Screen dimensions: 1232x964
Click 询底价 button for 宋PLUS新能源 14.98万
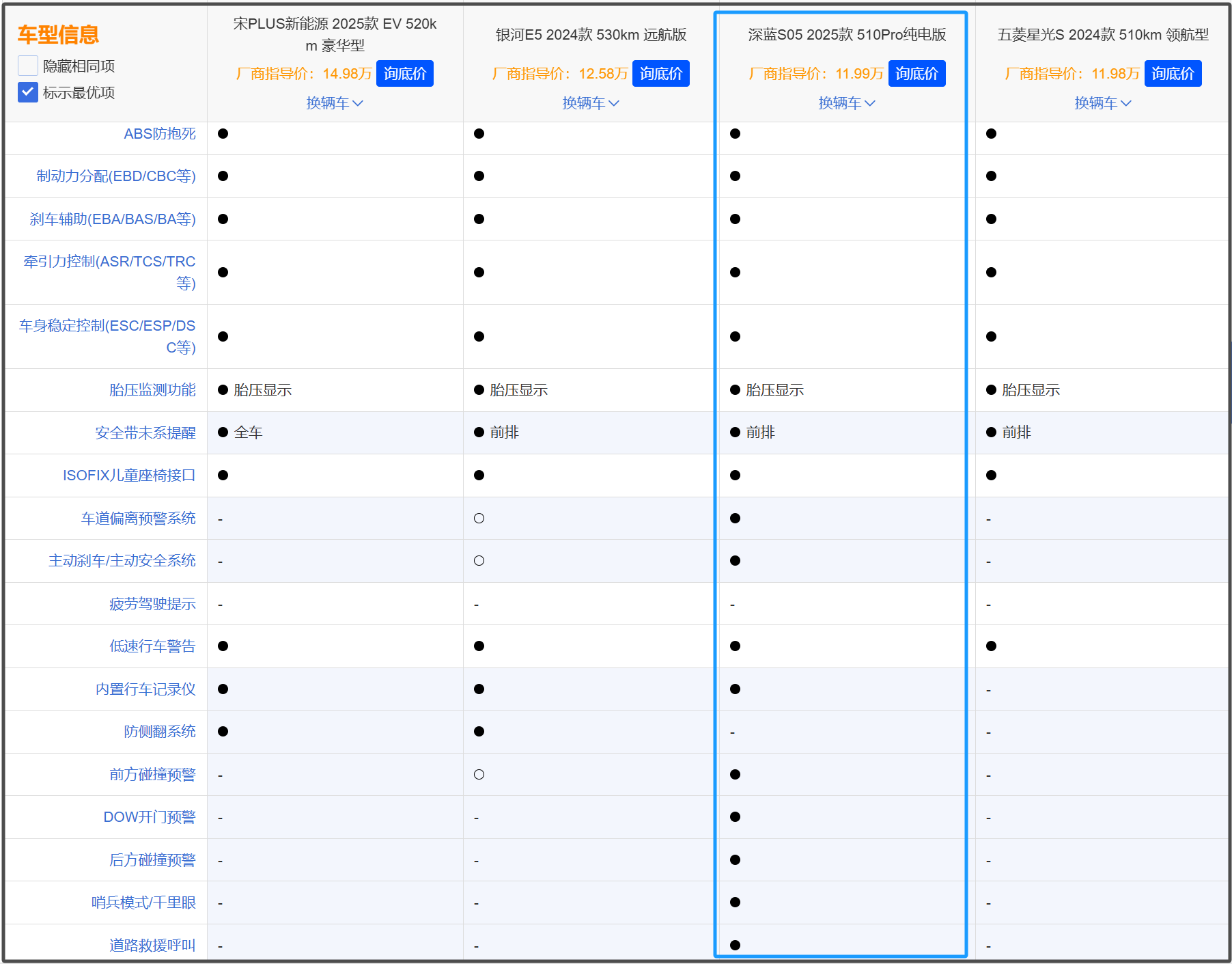[x=405, y=74]
